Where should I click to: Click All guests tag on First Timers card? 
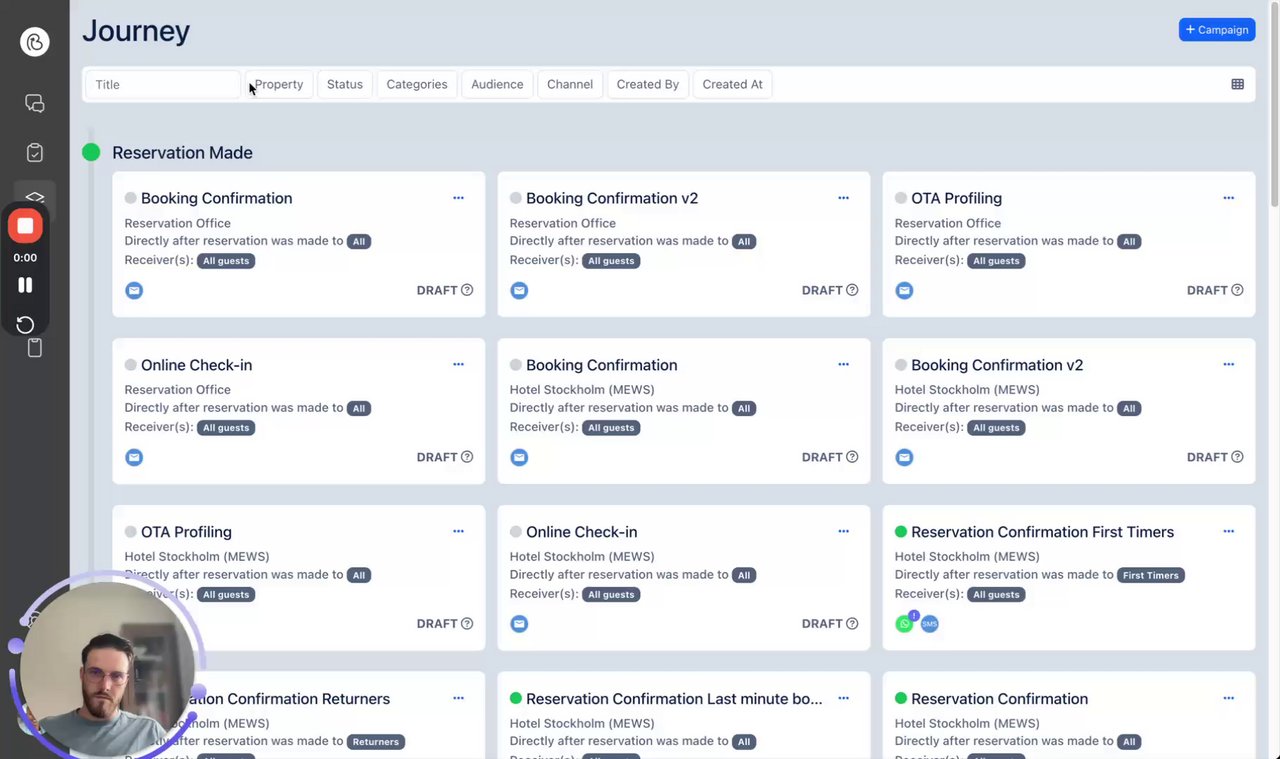997,594
